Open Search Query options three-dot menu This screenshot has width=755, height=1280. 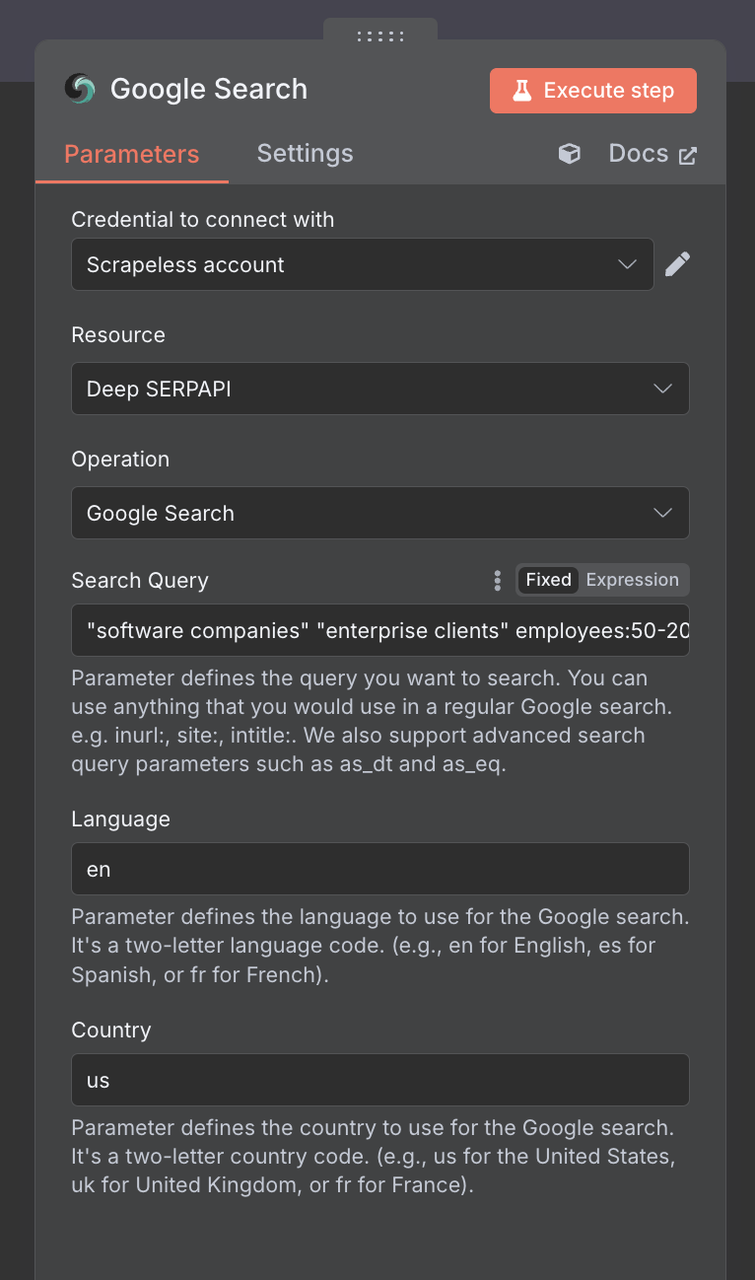(x=497, y=580)
